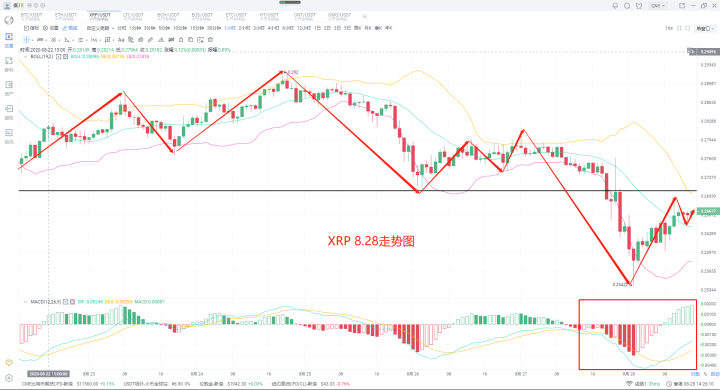
Task: Switch to the ETH/USDT tab
Action: pyautogui.click(x=66, y=17)
